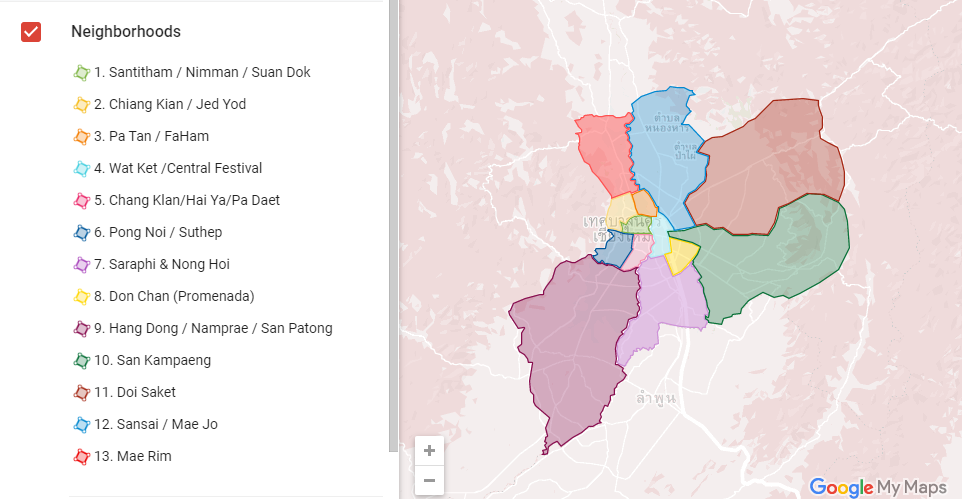Select 9. Hang Dong / Namprae / San Patong
962x499 pixels.
[x=213, y=328]
